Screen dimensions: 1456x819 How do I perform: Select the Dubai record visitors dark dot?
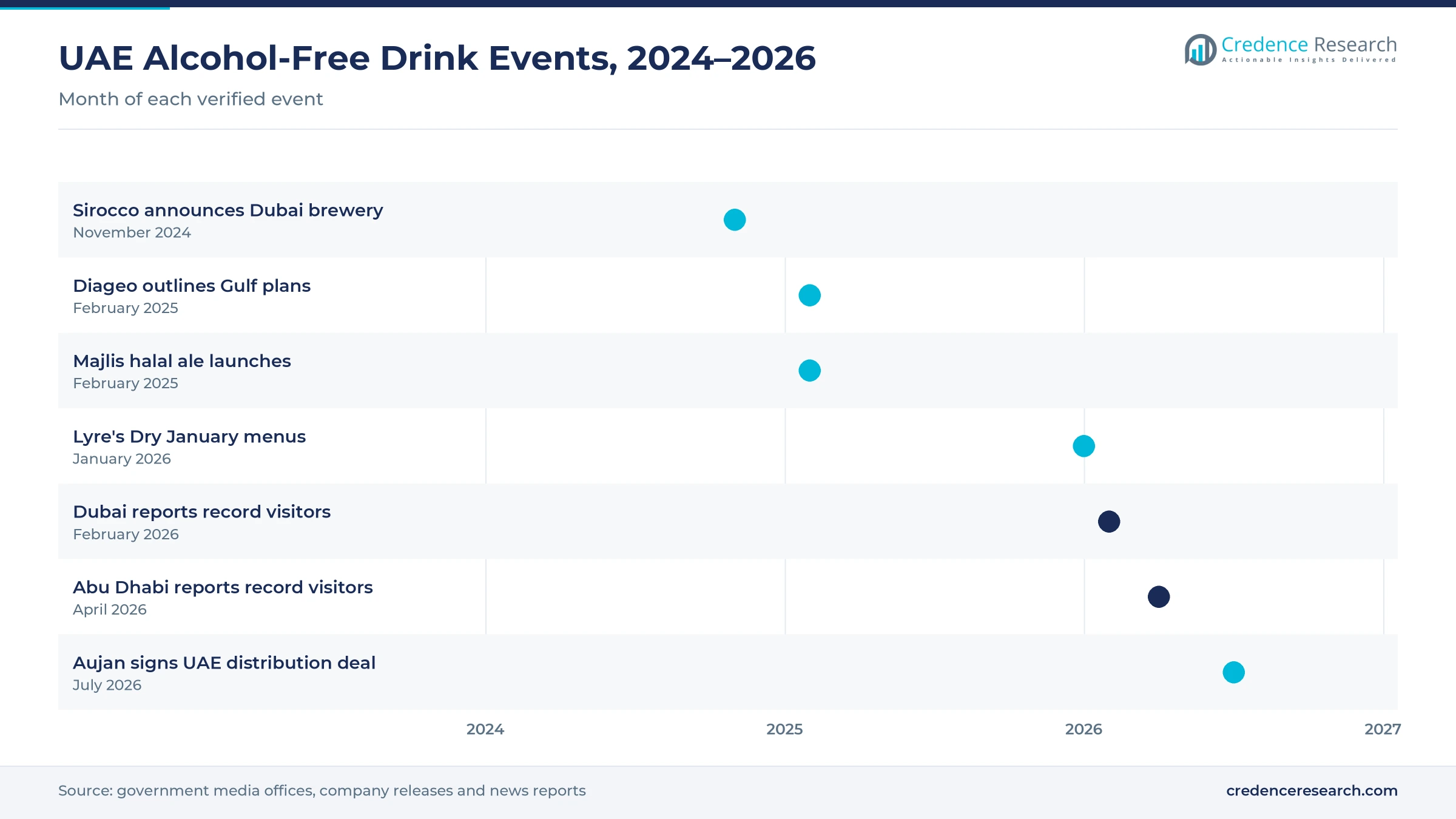click(1109, 522)
